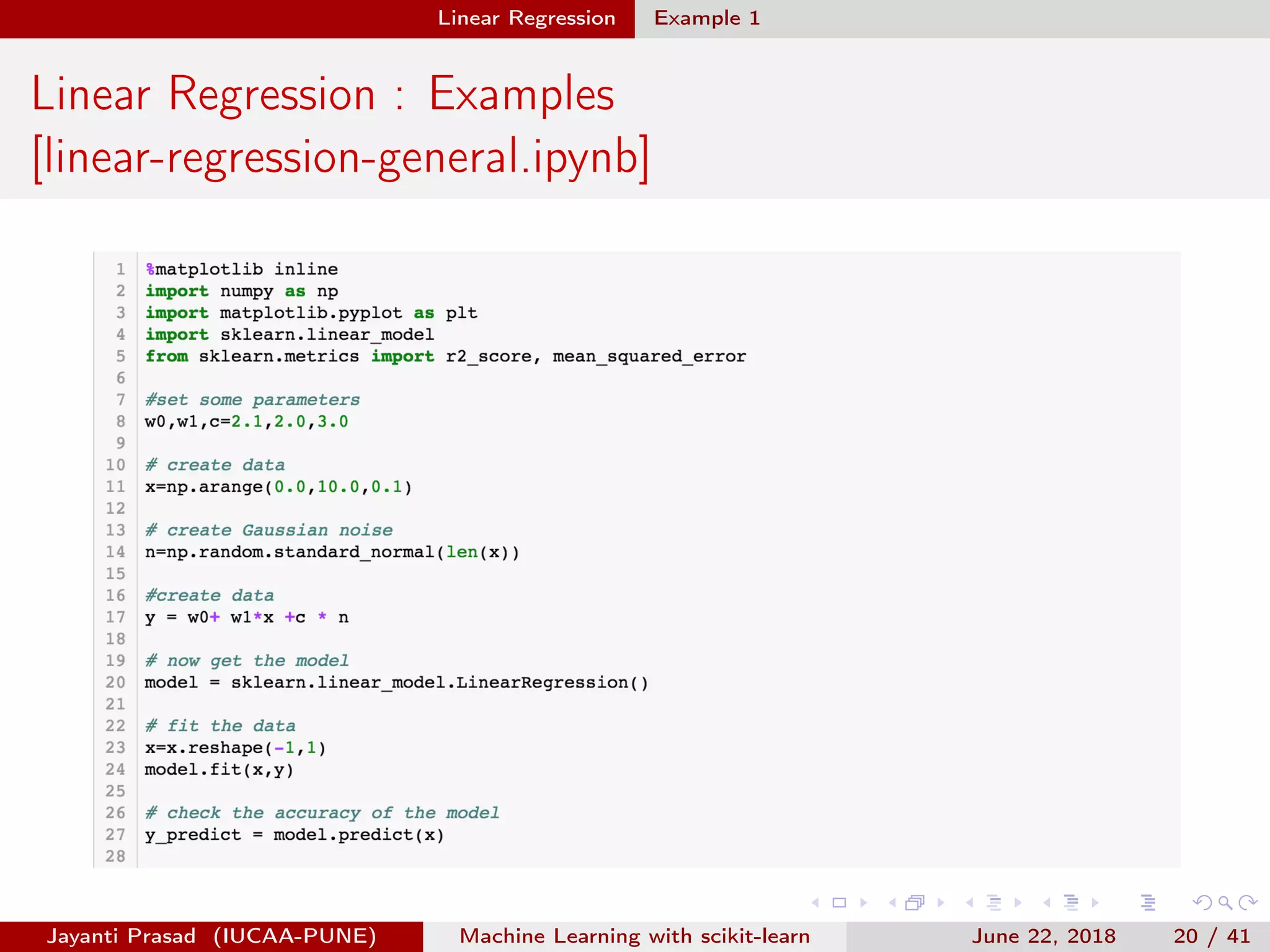Click the go-back undo arrow icon
Viewport: 1270px width, 952px height.
(x=1202, y=903)
